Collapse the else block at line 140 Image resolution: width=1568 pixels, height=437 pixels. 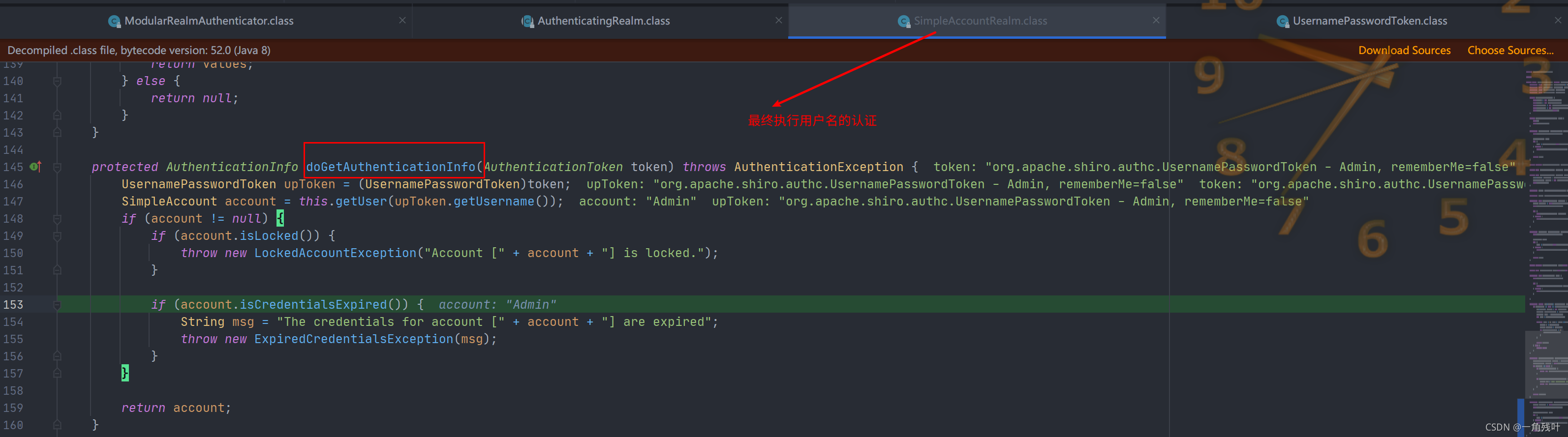[57, 81]
